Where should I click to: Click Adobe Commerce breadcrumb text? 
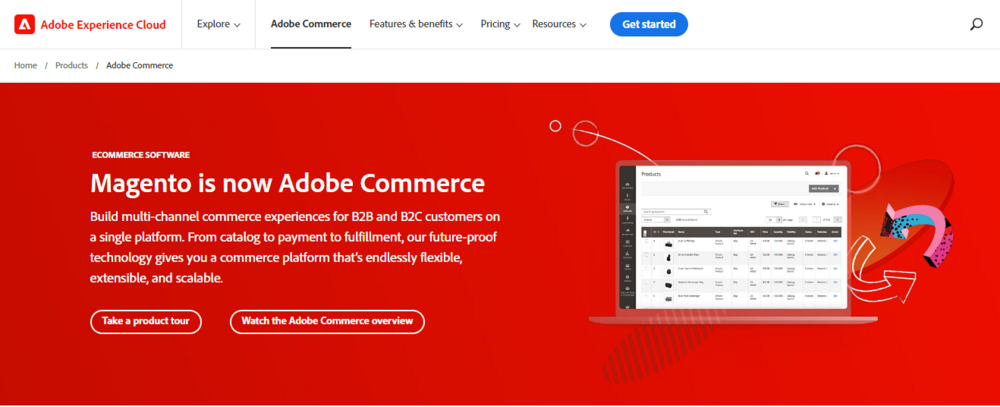coord(140,65)
